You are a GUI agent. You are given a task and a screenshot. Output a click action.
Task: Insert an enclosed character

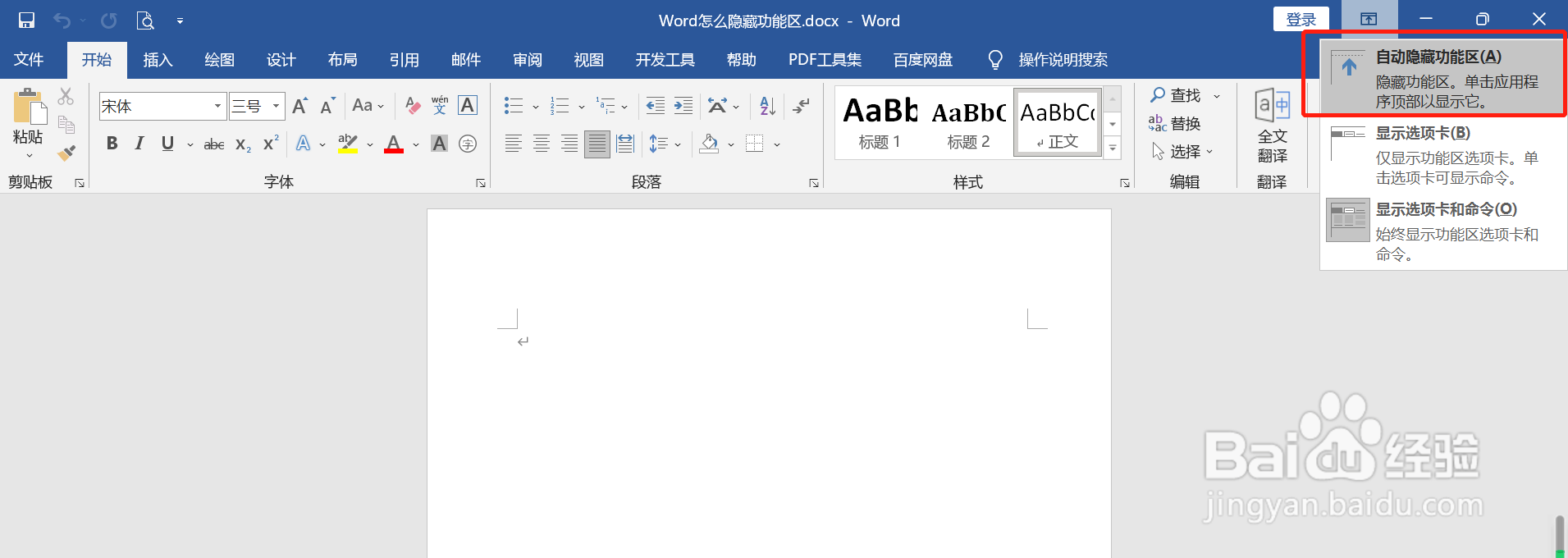point(468,144)
